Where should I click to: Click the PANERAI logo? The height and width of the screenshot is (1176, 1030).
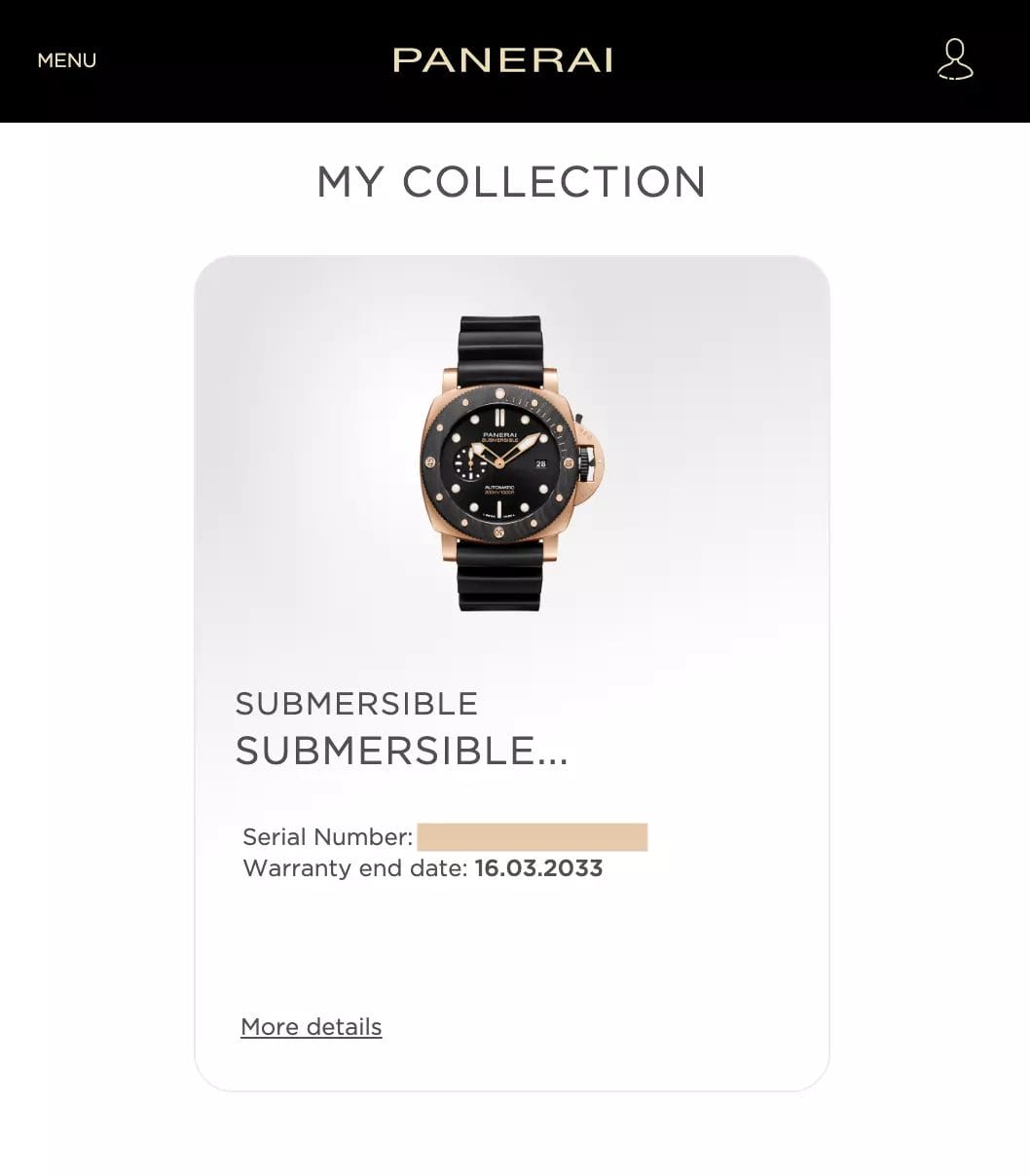(502, 60)
